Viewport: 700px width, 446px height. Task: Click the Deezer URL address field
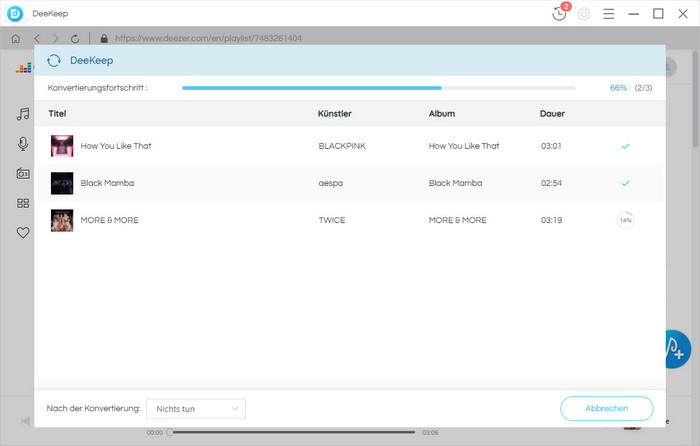[x=208, y=38]
